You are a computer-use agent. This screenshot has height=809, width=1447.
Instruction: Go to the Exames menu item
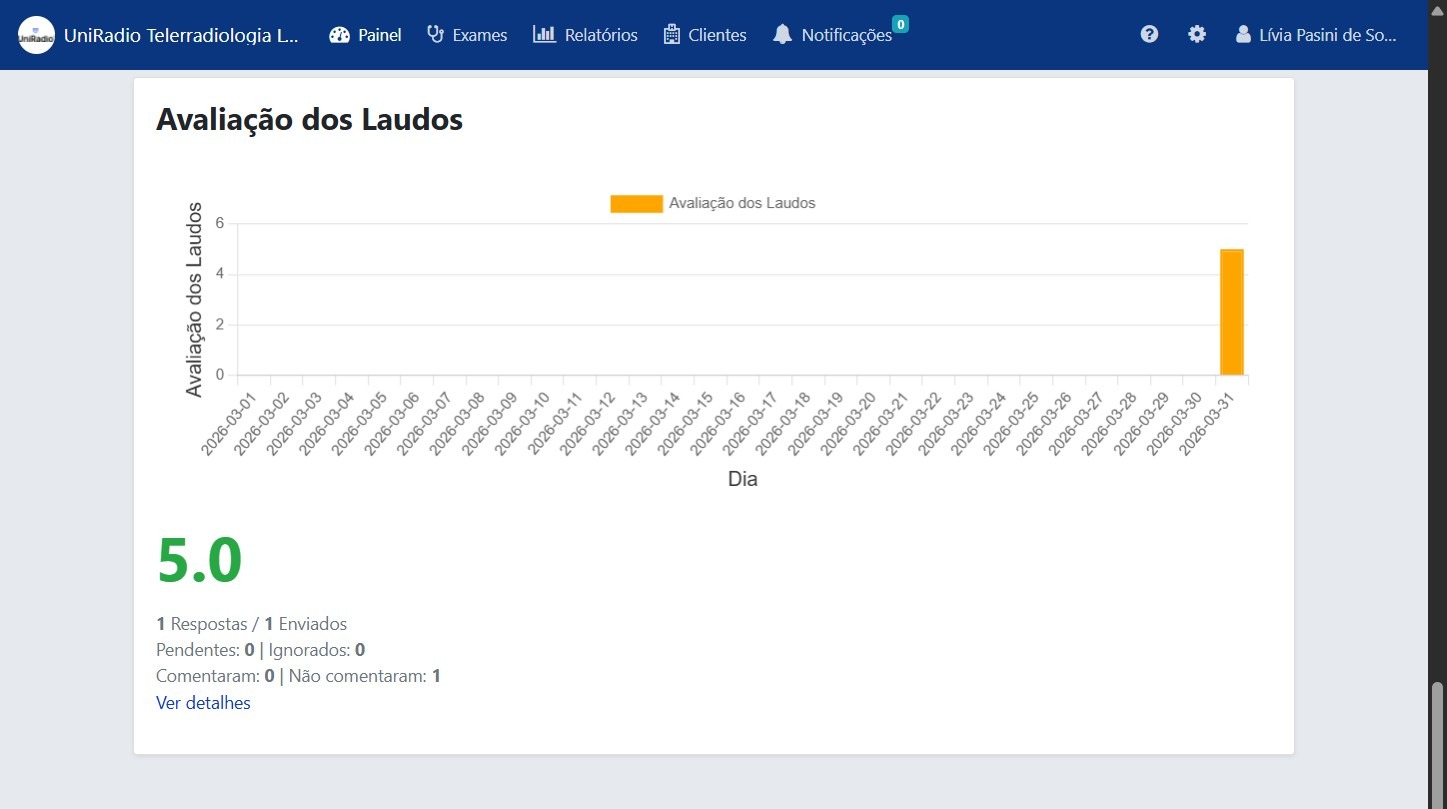click(x=479, y=35)
